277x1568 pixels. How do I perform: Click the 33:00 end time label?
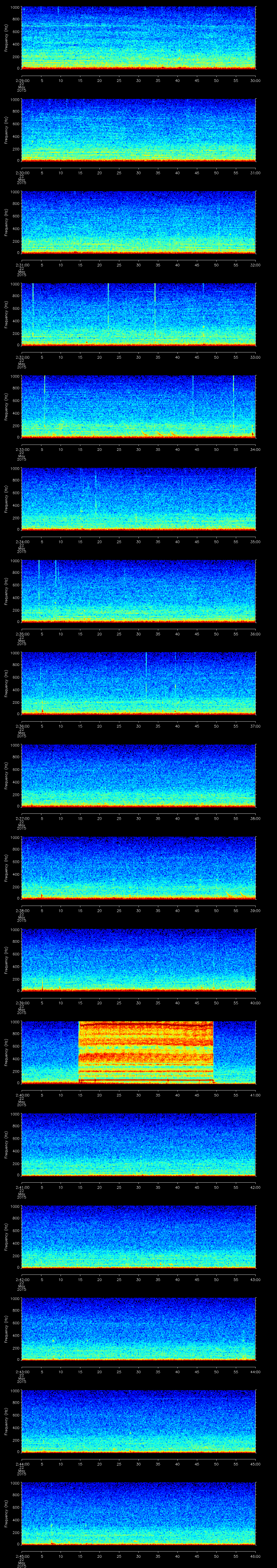255,357
